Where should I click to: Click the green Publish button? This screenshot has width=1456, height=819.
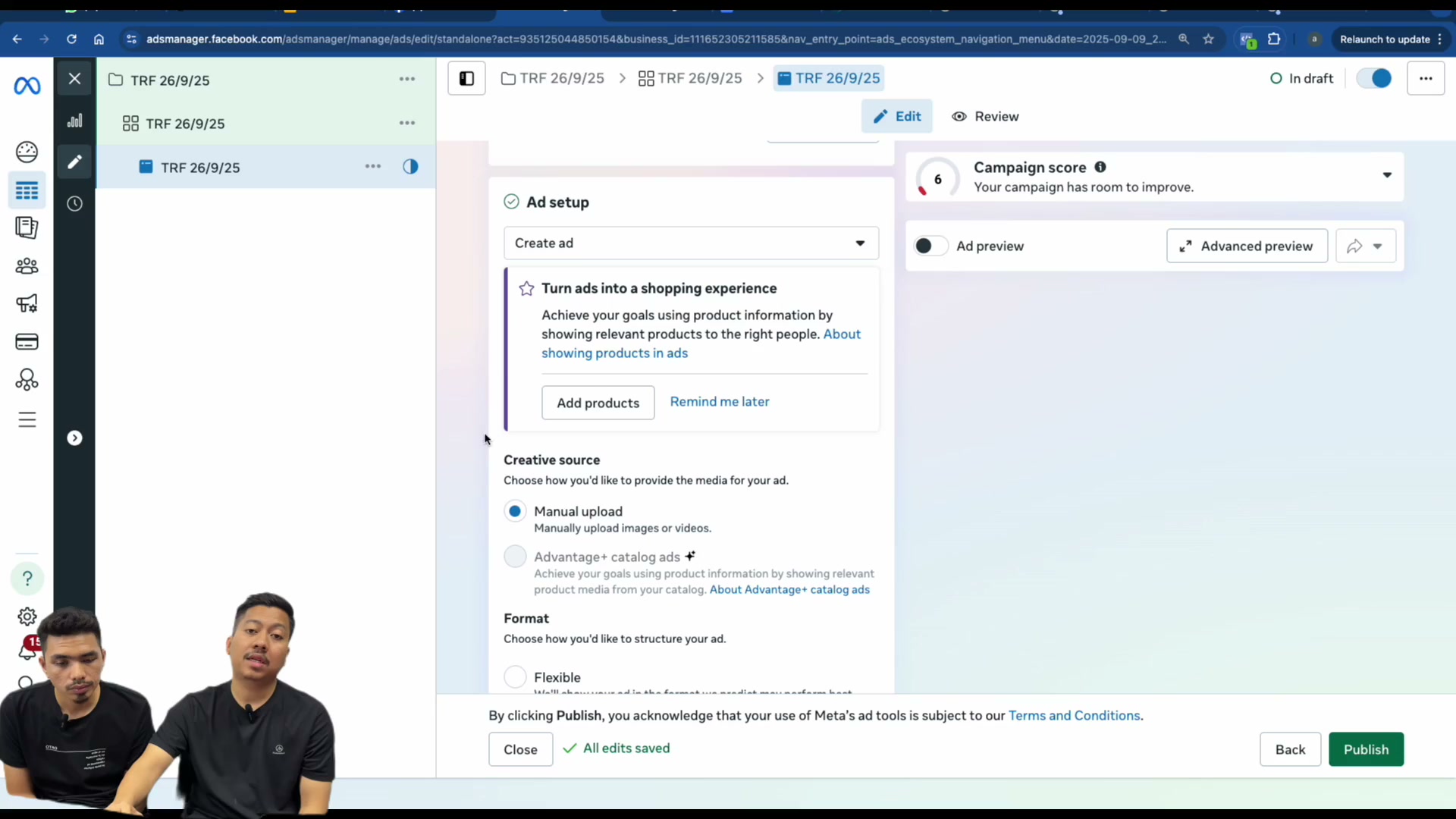1366,749
